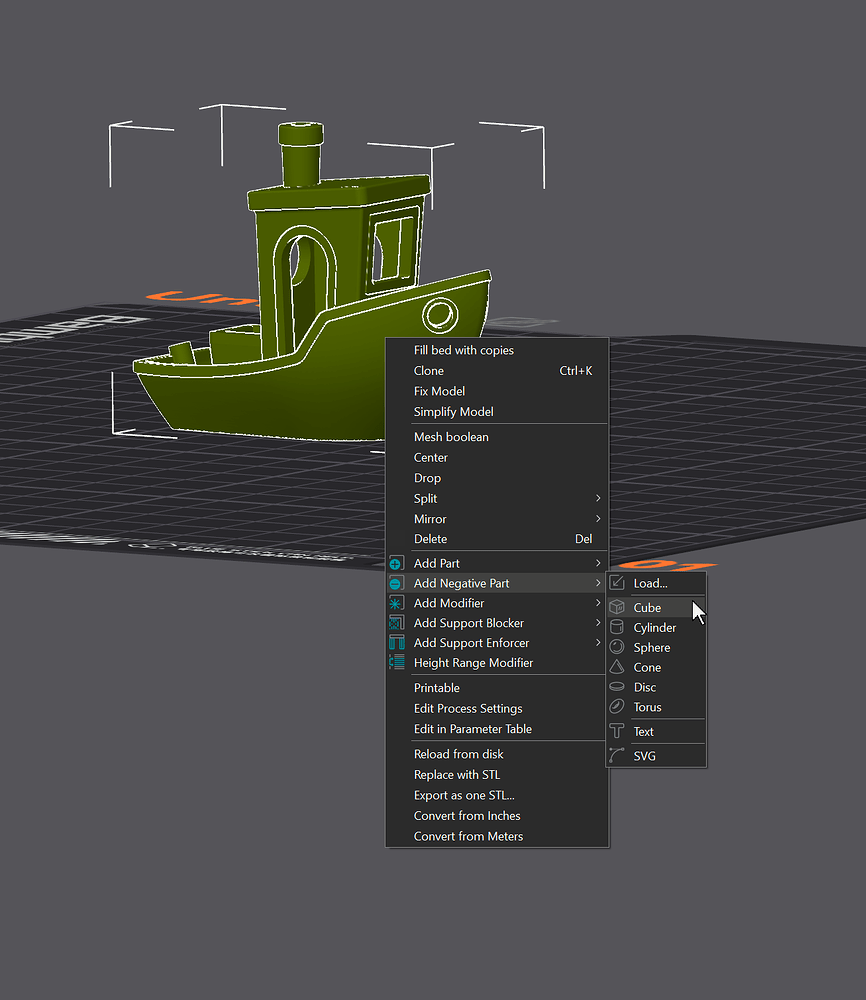Open Edit Process Settings
Viewport: 866px width, 1000px height.
click(x=497, y=708)
